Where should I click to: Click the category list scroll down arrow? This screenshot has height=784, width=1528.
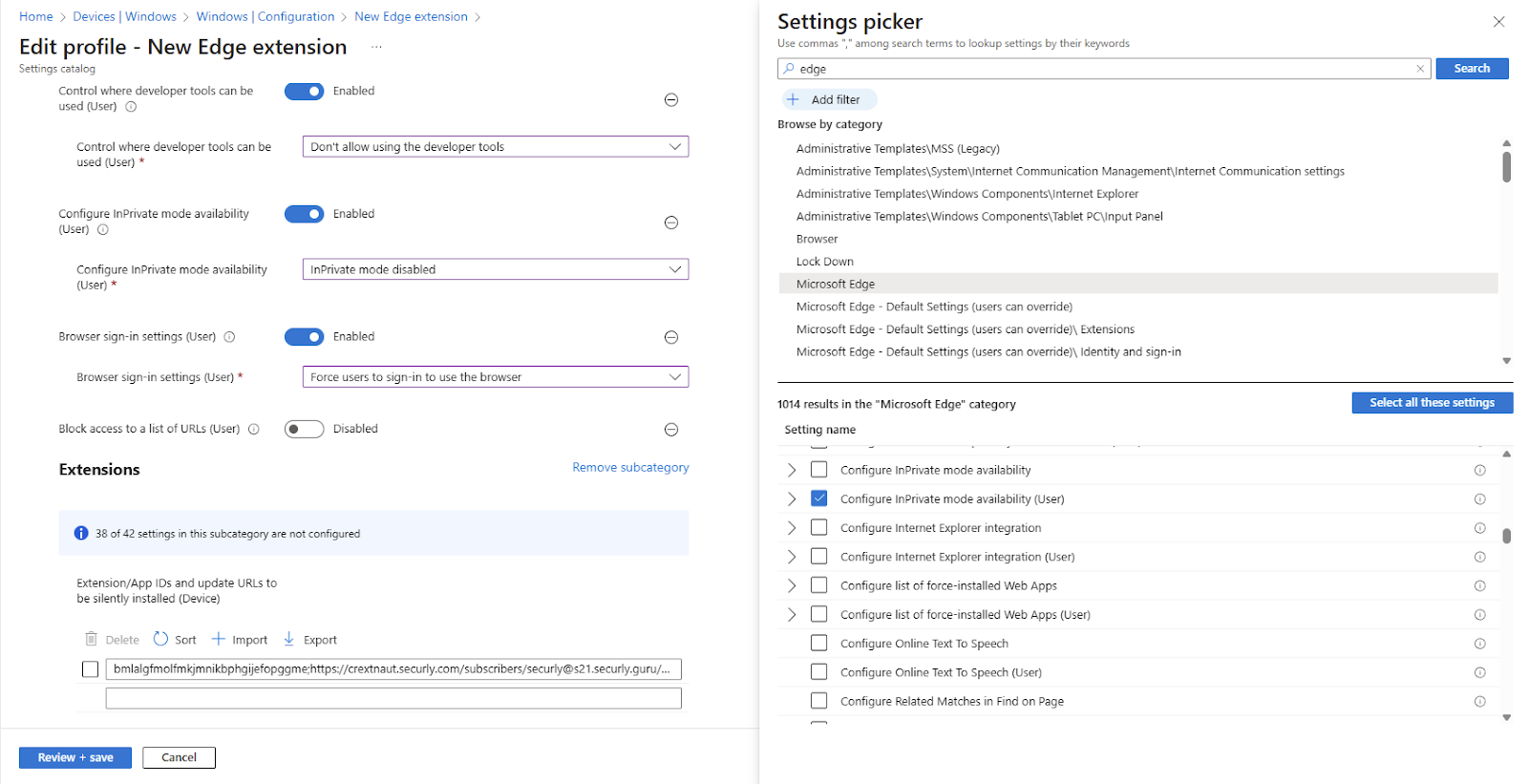(x=1506, y=361)
